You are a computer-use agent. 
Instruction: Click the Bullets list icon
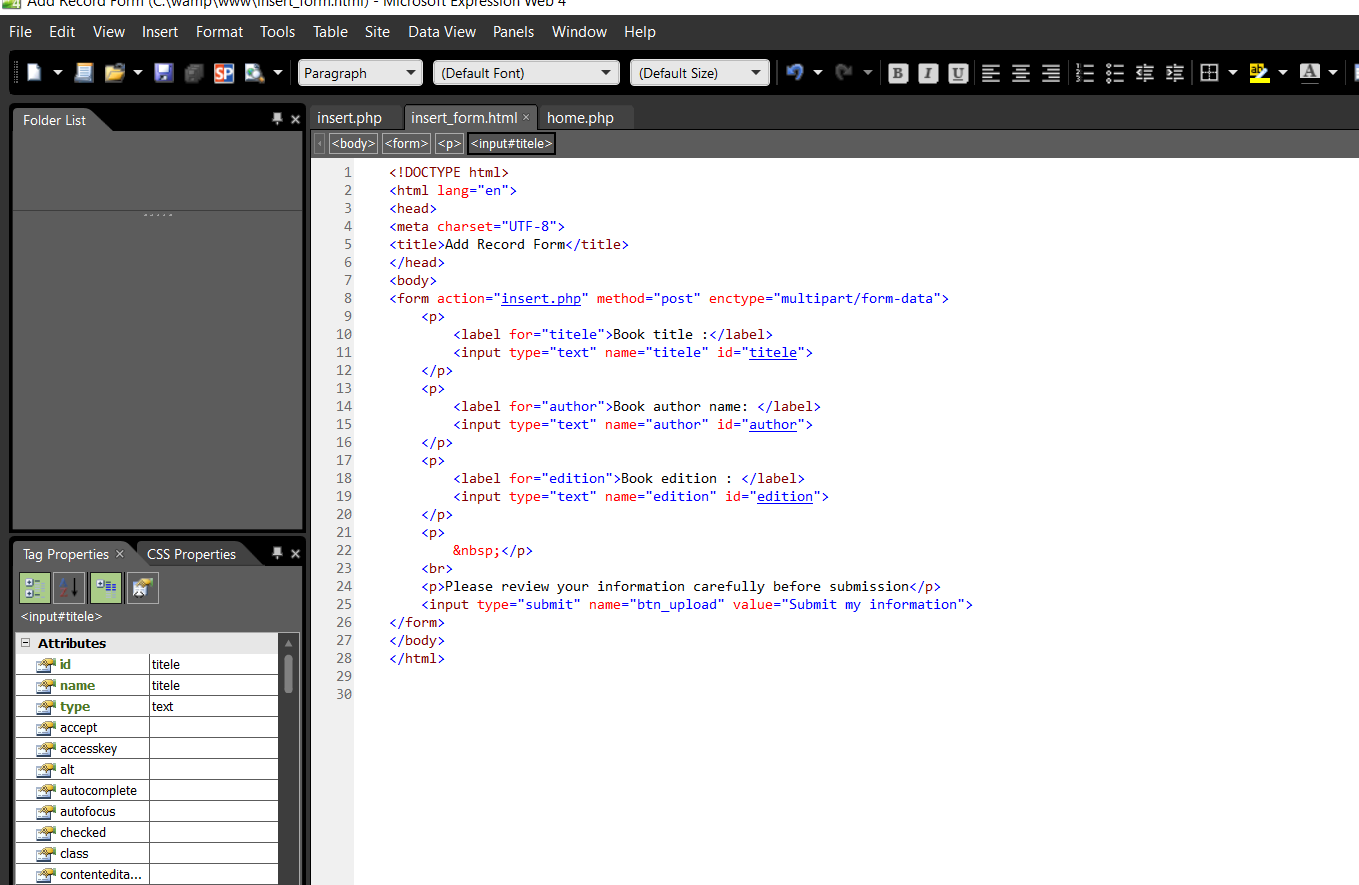[1115, 73]
